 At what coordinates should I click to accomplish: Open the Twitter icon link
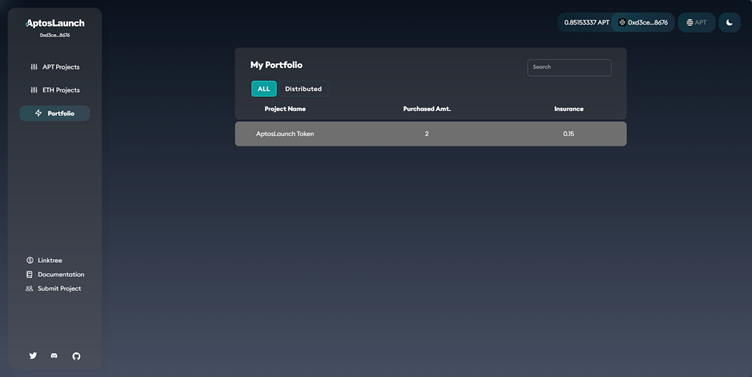[x=33, y=356]
